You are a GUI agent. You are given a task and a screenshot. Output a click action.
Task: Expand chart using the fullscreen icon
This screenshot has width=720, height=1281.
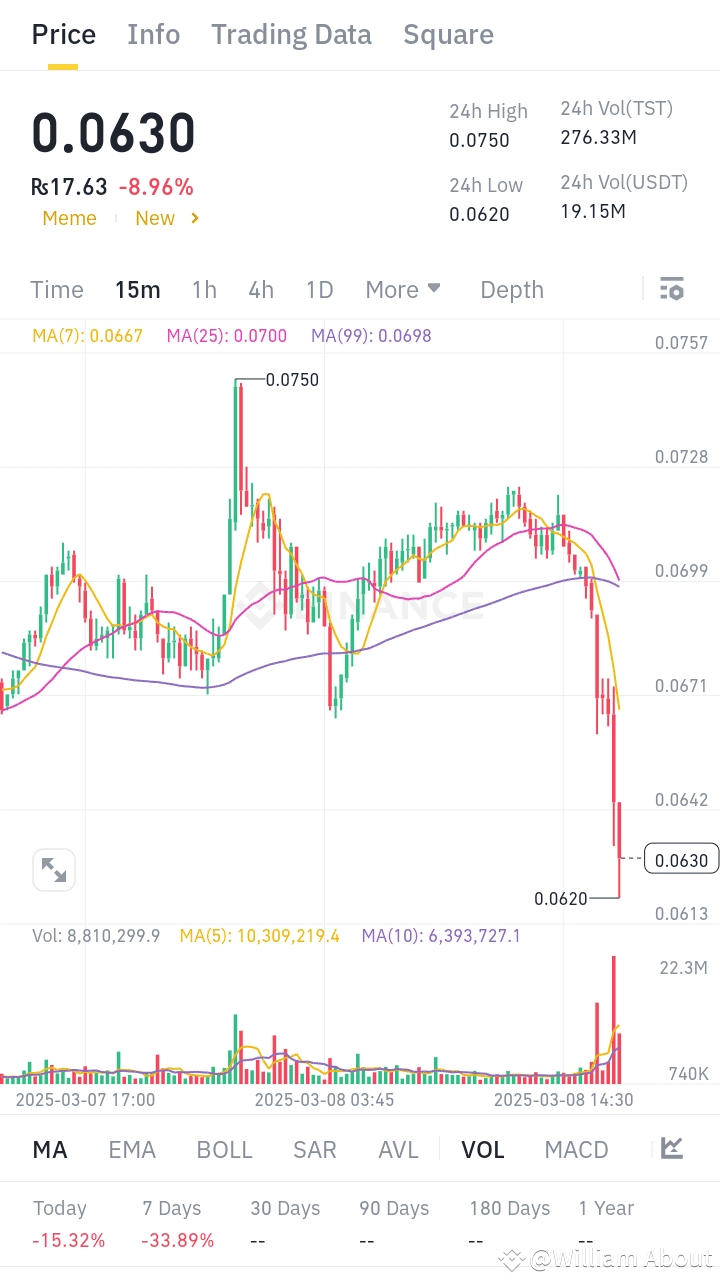coord(54,869)
